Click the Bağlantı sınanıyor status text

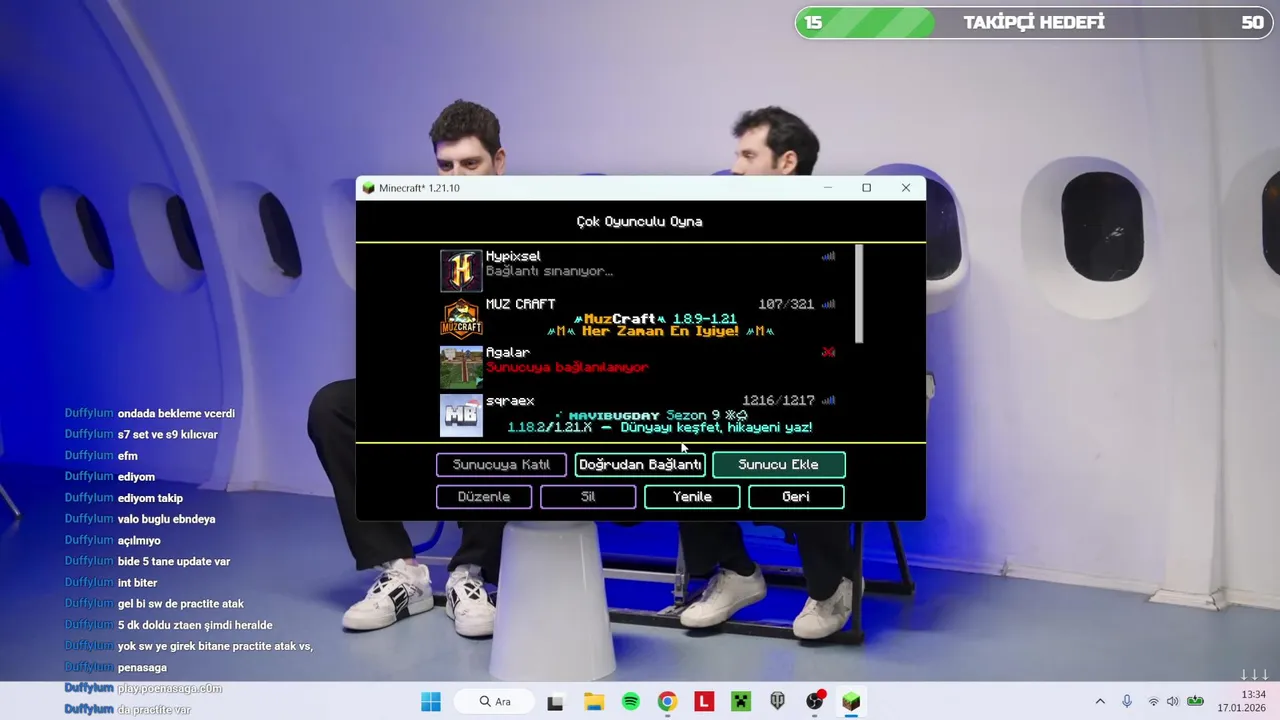549,271
